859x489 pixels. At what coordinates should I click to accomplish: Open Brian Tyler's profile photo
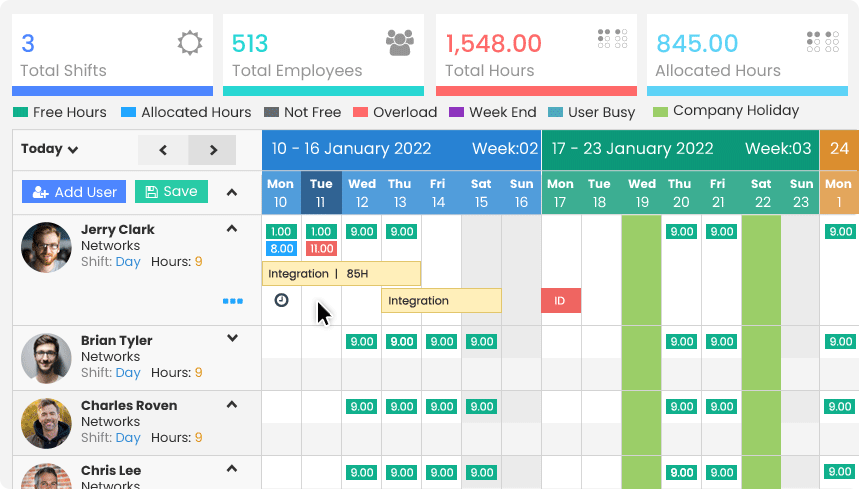46,358
